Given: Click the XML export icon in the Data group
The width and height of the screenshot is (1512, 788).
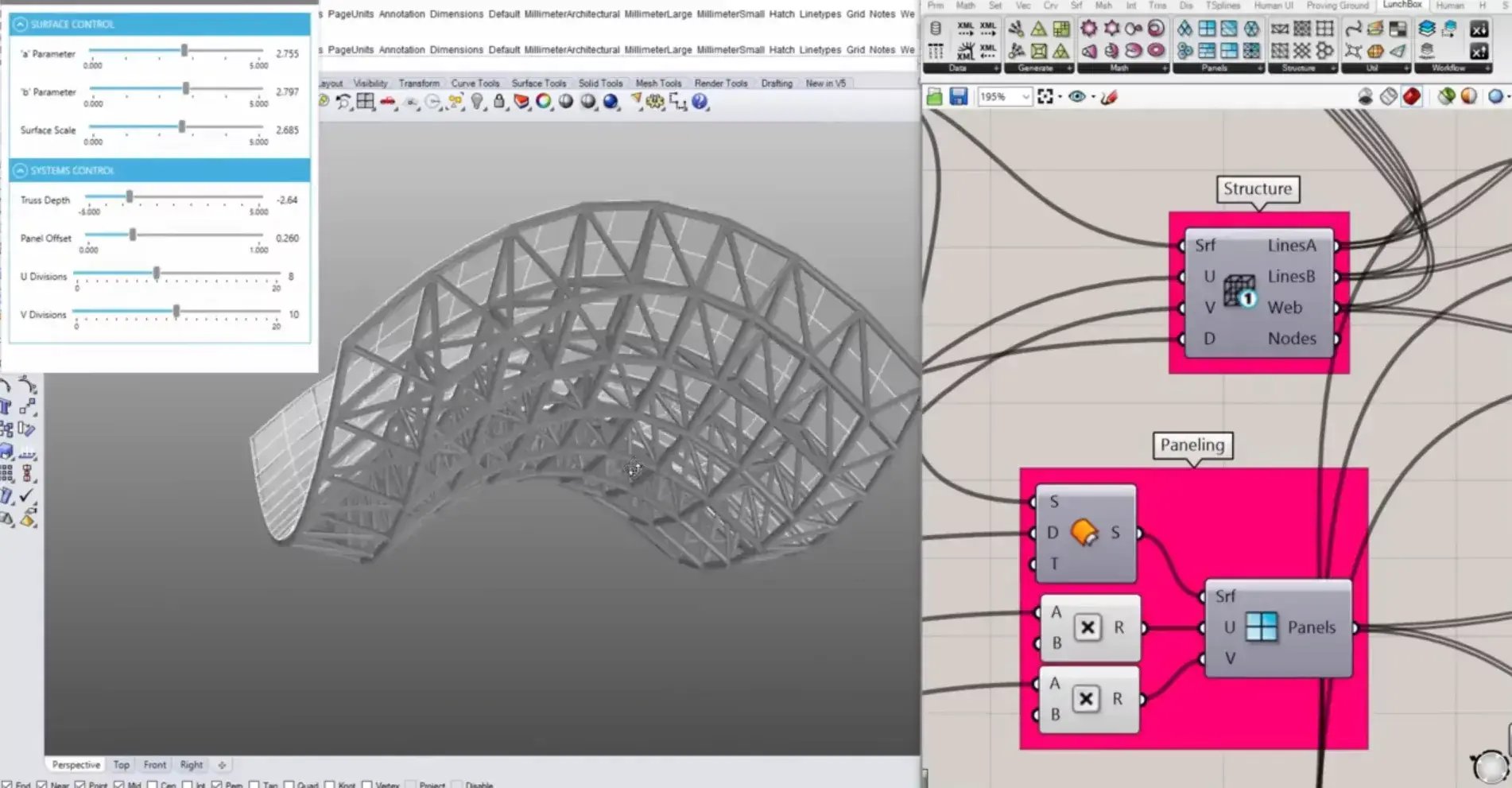Looking at the screenshot, I should (966, 27).
